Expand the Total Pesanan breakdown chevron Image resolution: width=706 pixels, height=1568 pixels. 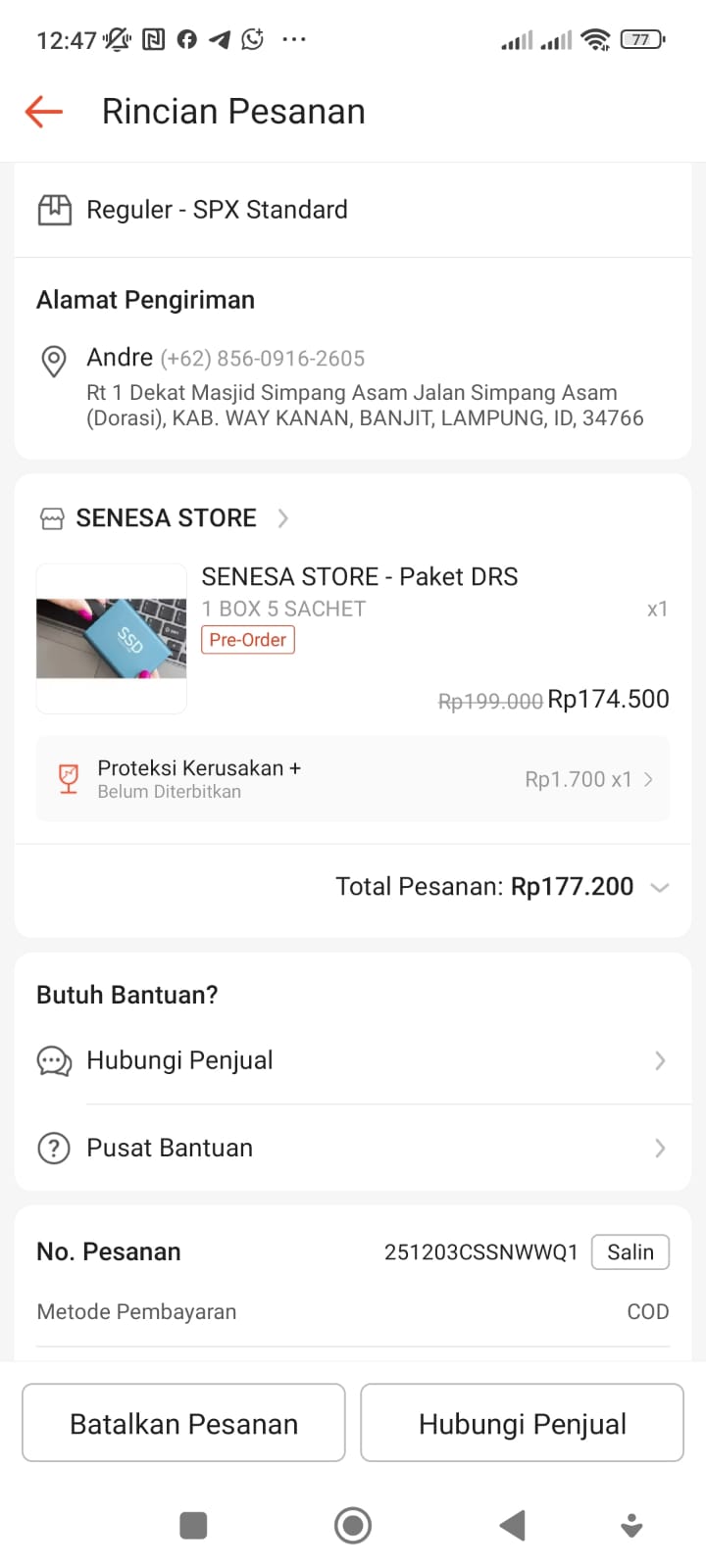[660, 888]
